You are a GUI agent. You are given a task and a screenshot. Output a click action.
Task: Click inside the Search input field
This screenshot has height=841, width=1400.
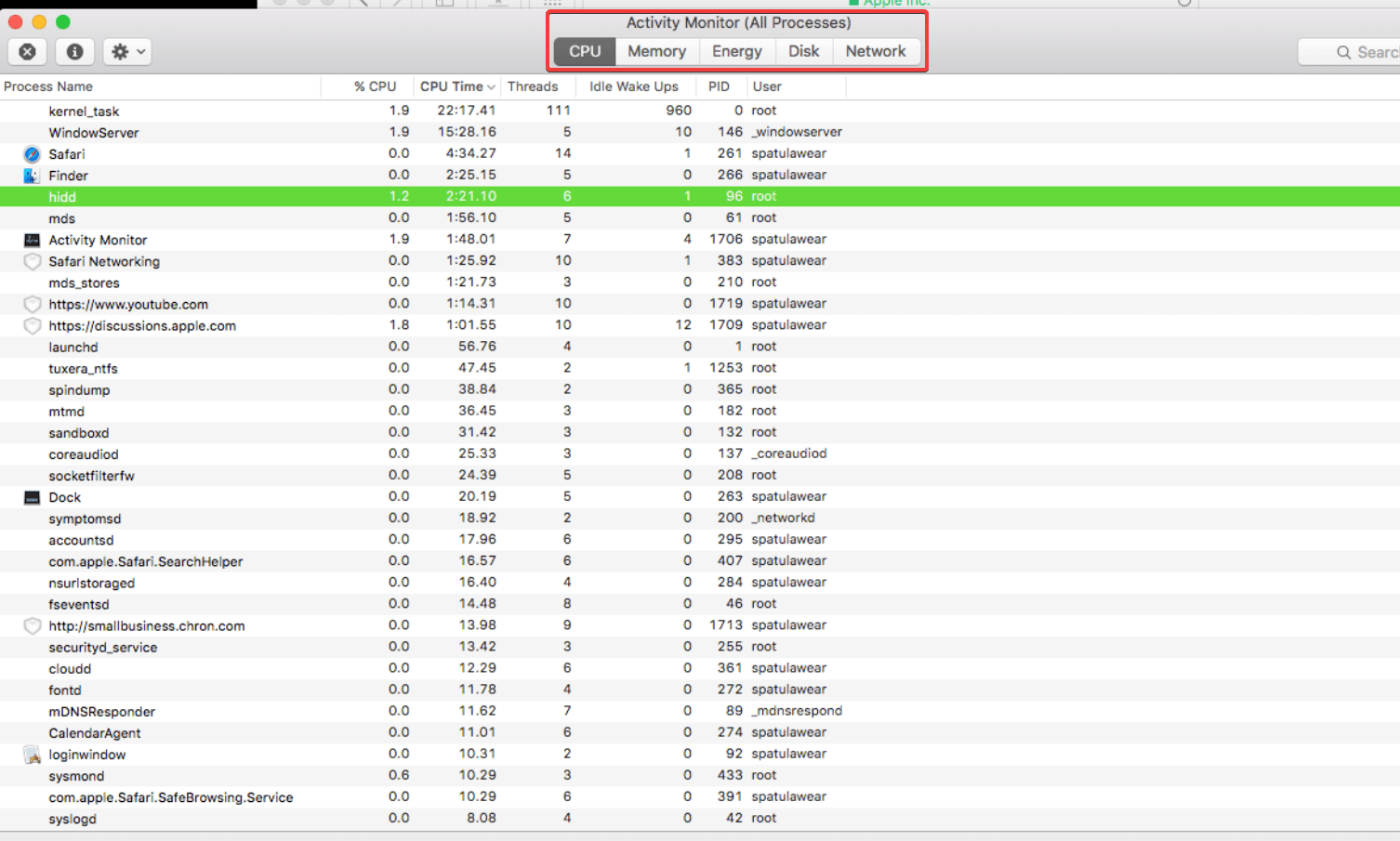(x=1367, y=52)
